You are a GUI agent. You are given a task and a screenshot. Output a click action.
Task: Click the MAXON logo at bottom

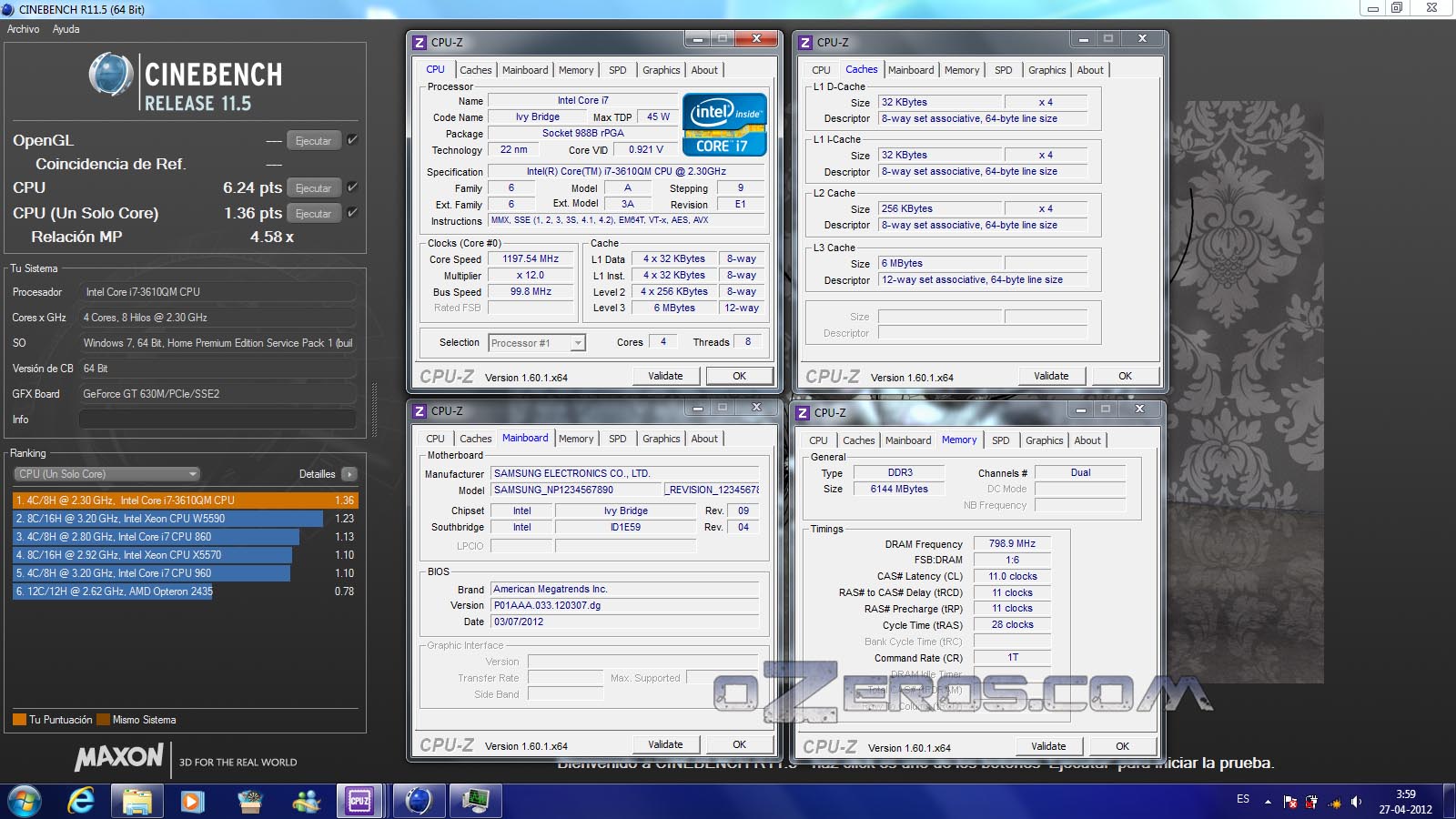119,757
